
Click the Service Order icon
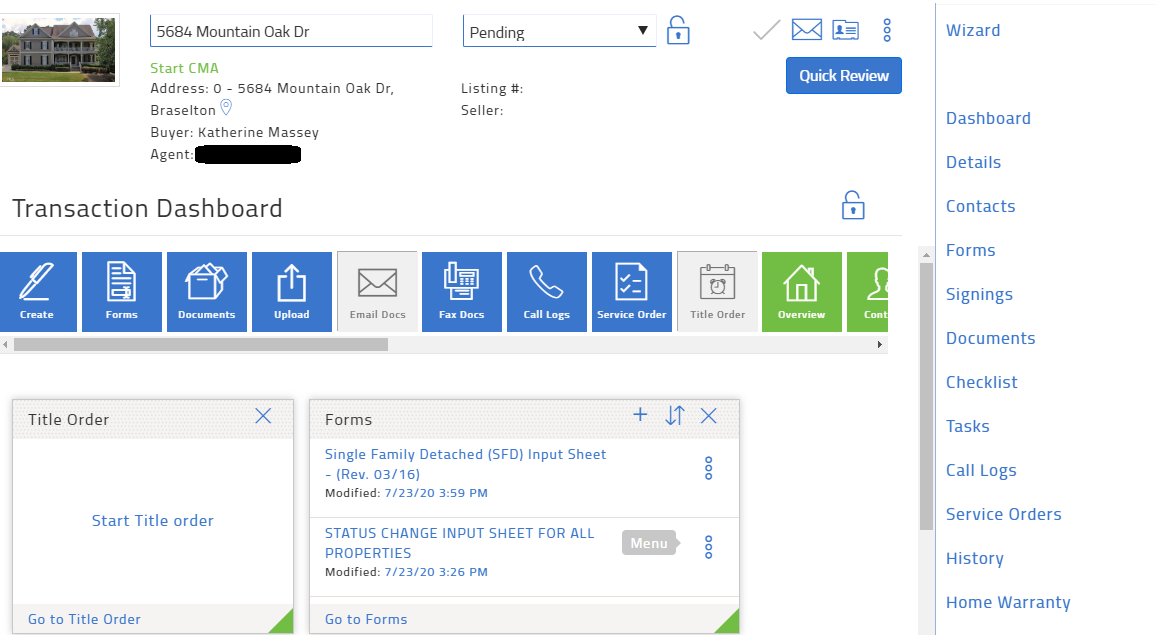coord(631,291)
